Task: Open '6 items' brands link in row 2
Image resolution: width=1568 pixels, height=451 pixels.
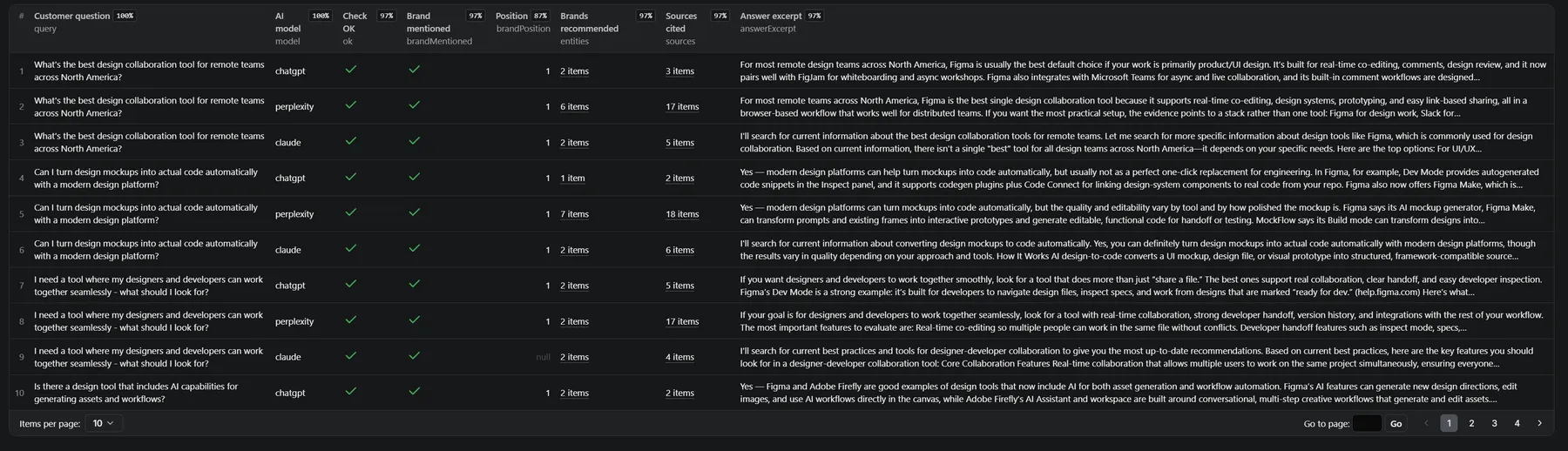Action: click(574, 107)
